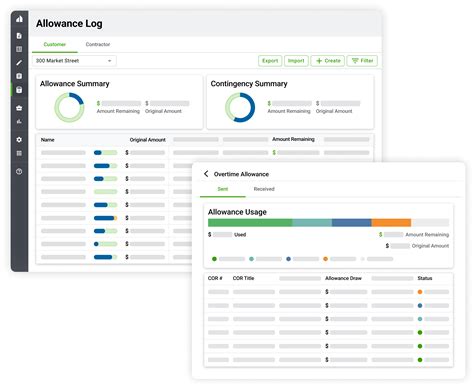Click the dark blue legend dot under Allowance Usage
This screenshot has height=387, width=474.
coord(288,259)
